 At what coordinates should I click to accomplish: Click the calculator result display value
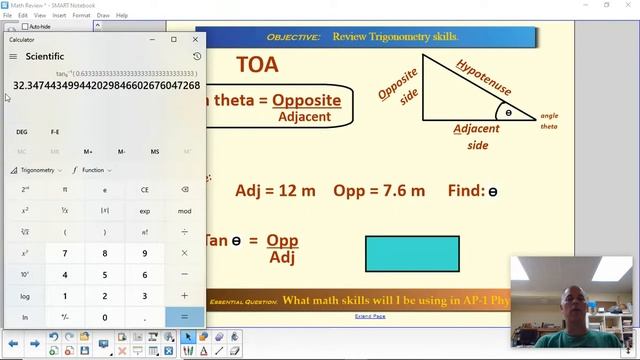click(107, 85)
